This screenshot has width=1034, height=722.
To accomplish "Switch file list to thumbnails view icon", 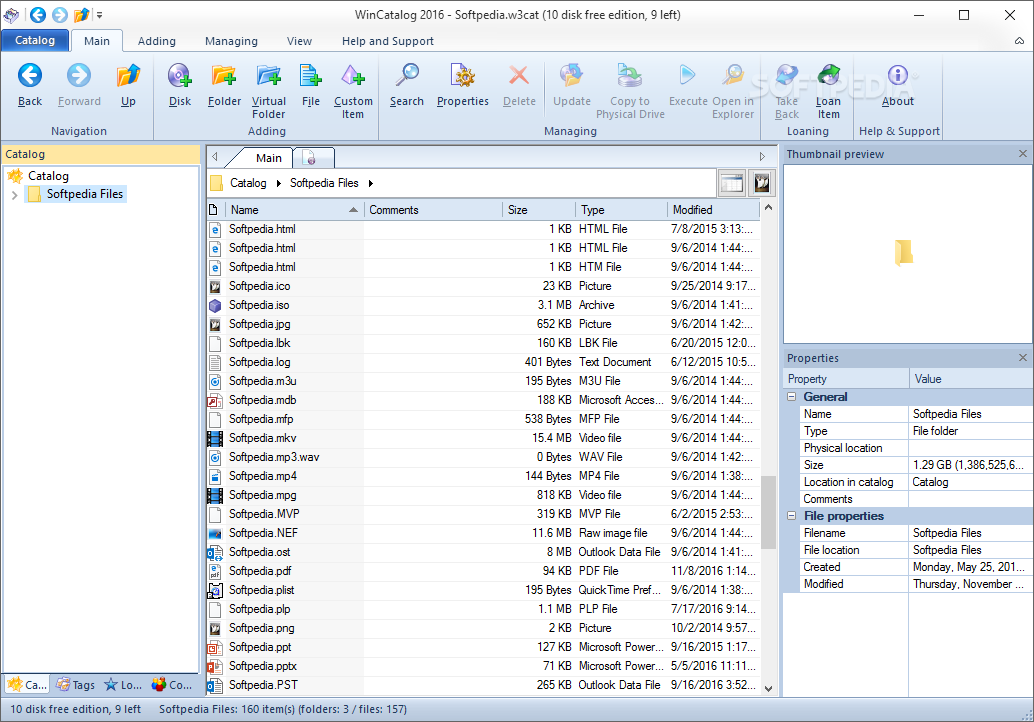I will [x=762, y=183].
